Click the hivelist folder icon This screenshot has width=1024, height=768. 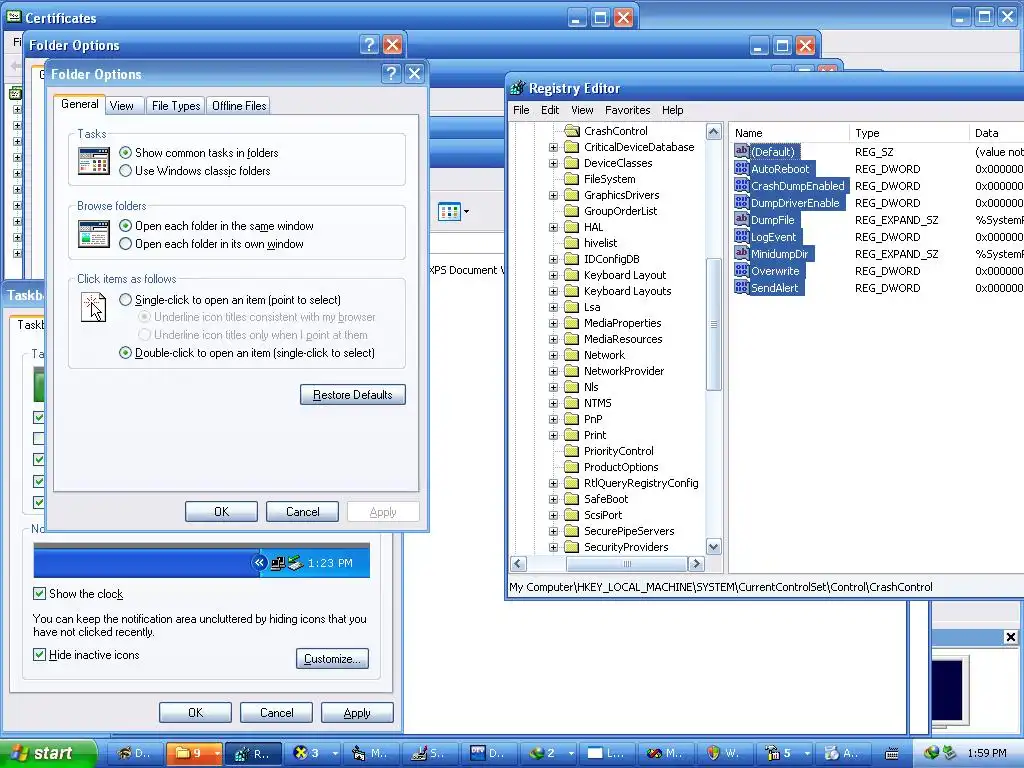click(571, 243)
